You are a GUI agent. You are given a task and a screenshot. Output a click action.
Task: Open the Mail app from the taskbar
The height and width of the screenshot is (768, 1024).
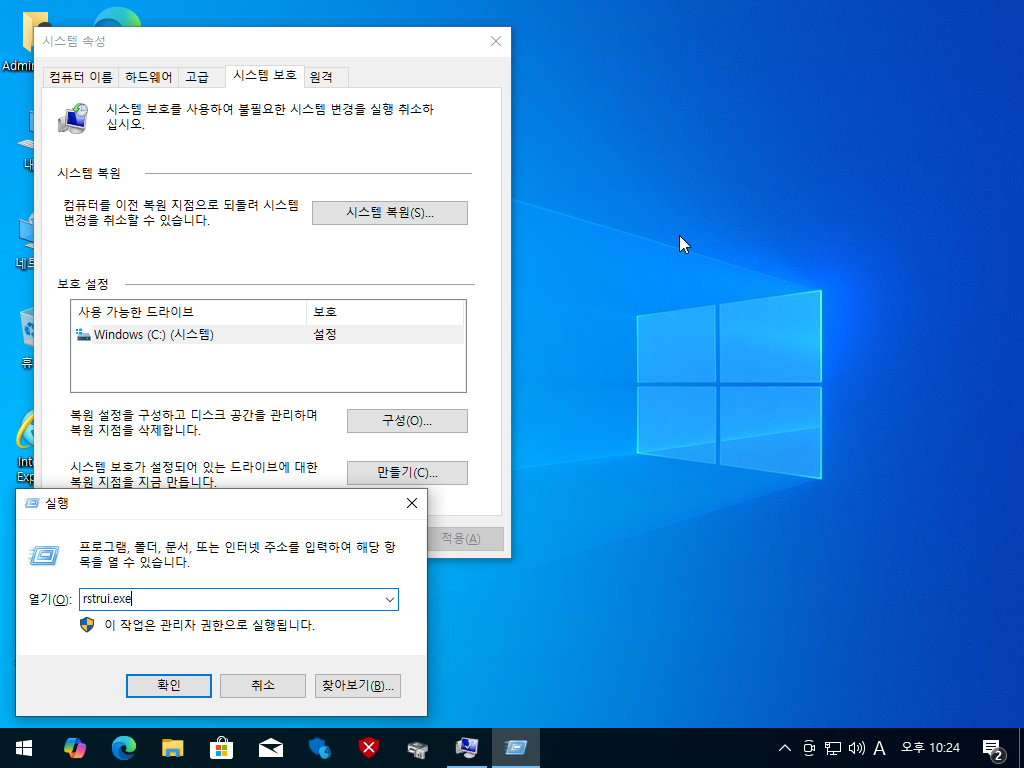[x=270, y=748]
